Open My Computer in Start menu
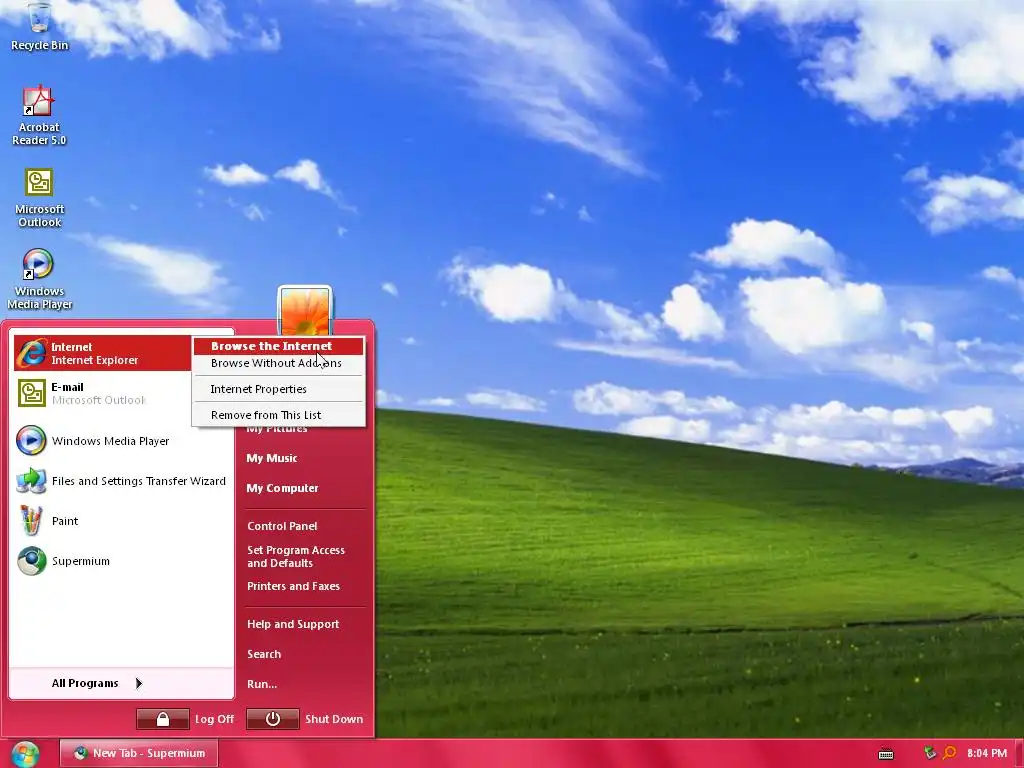The width and height of the screenshot is (1024, 768). [x=282, y=488]
